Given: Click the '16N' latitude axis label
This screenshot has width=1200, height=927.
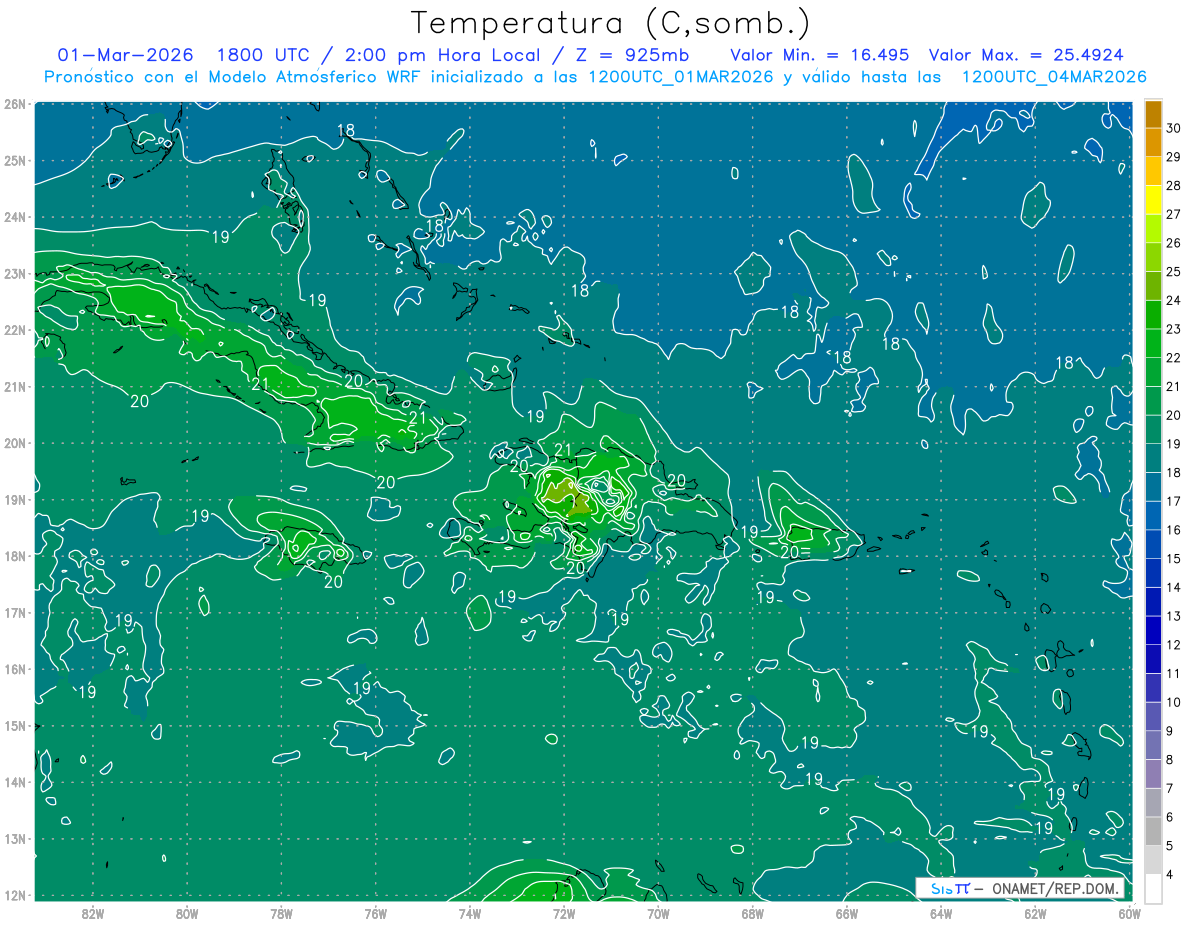Looking at the screenshot, I should (14, 669).
